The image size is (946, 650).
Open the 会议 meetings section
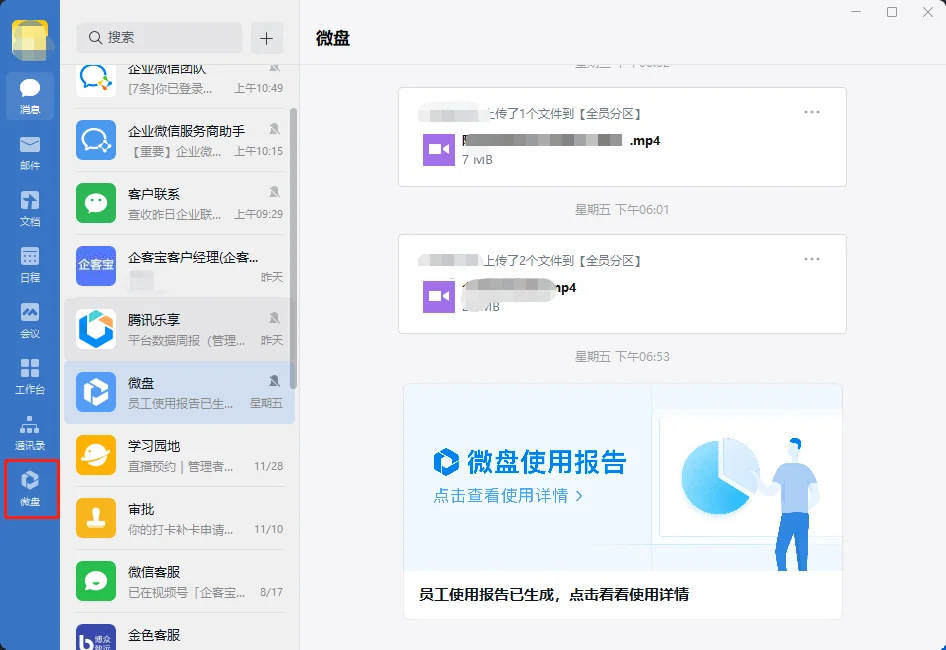click(30, 320)
